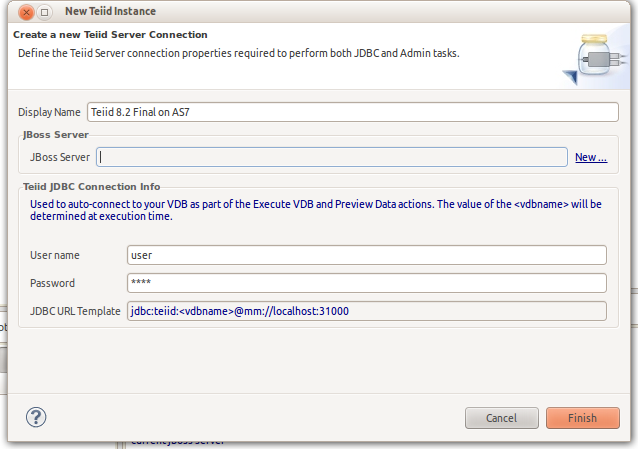Click the 'JBoss Server' group title
Image resolution: width=638 pixels, height=449 pixels.
click(x=56, y=135)
